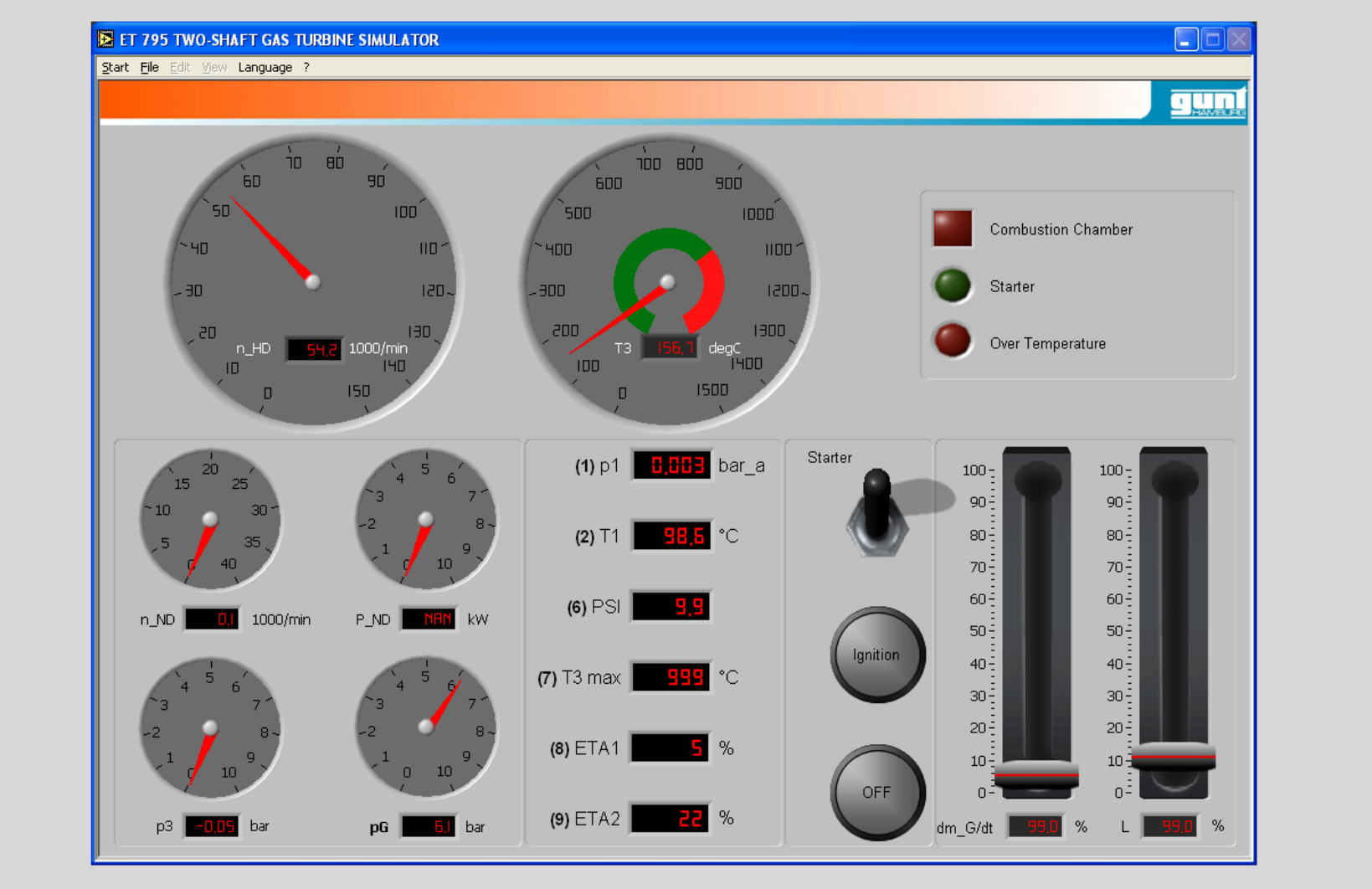
Task: Open the greyed View menu
Action: (214, 67)
